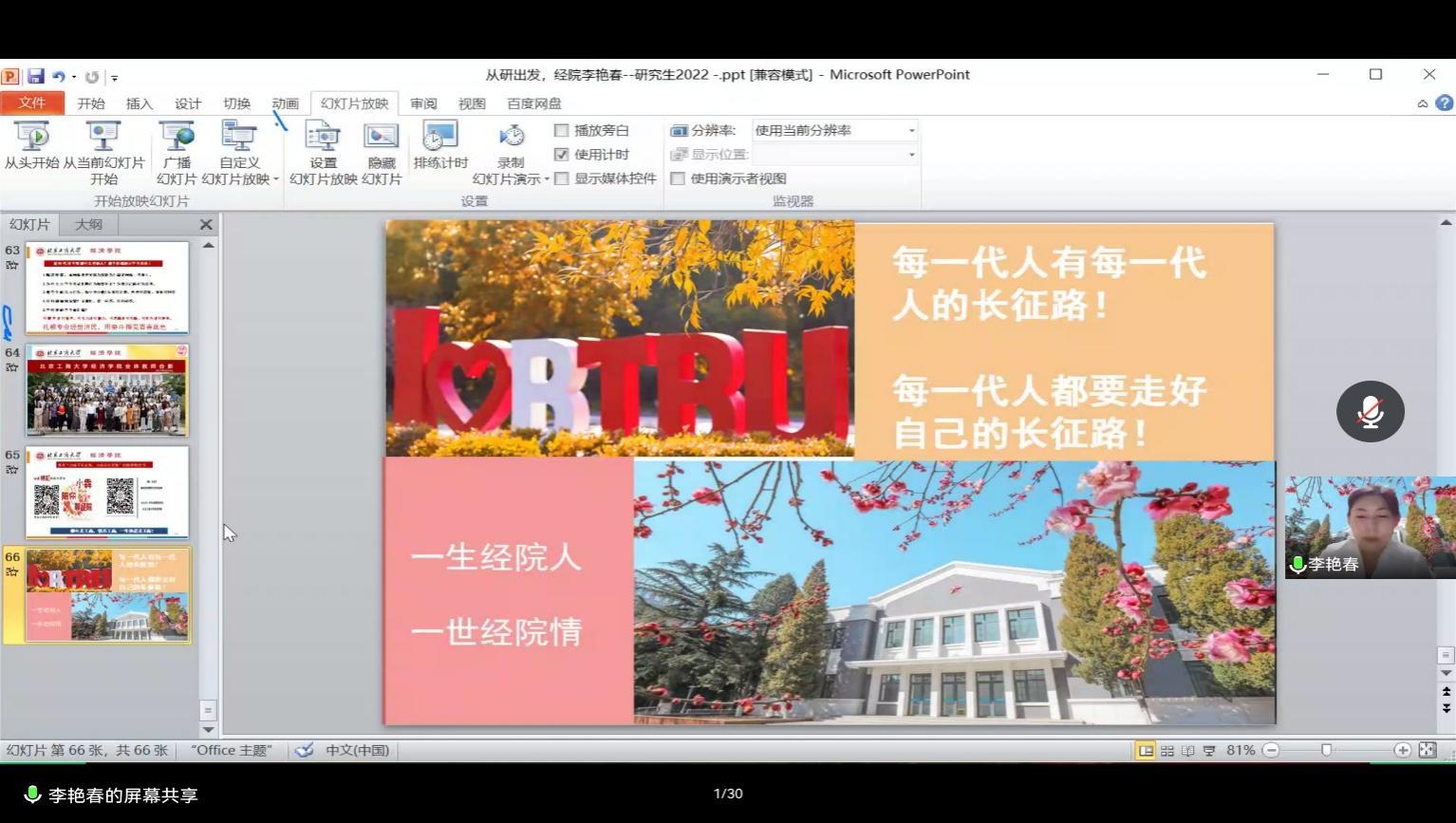The height and width of the screenshot is (823, 1456).
Task: Click the Undo arrow icon
Action: click(58, 77)
